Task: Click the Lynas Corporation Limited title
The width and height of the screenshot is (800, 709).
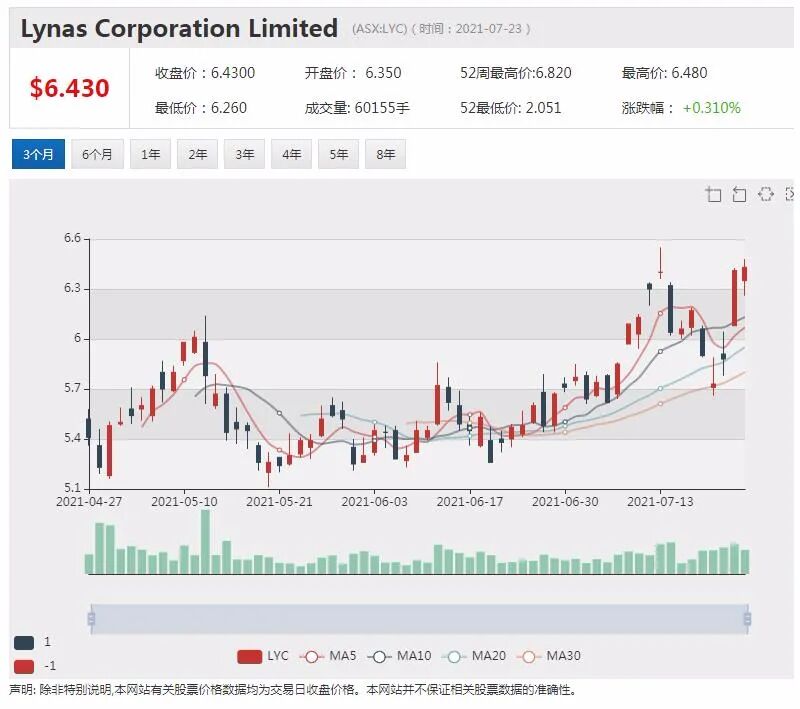Action: pyautogui.click(x=179, y=28)
